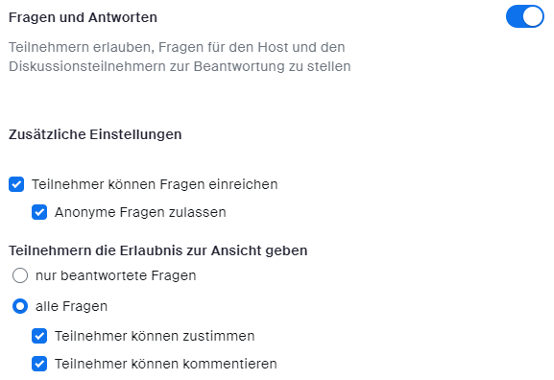
Task: Click the Teilnehmern erlauben description first line
Action: (x=177, y=47)
